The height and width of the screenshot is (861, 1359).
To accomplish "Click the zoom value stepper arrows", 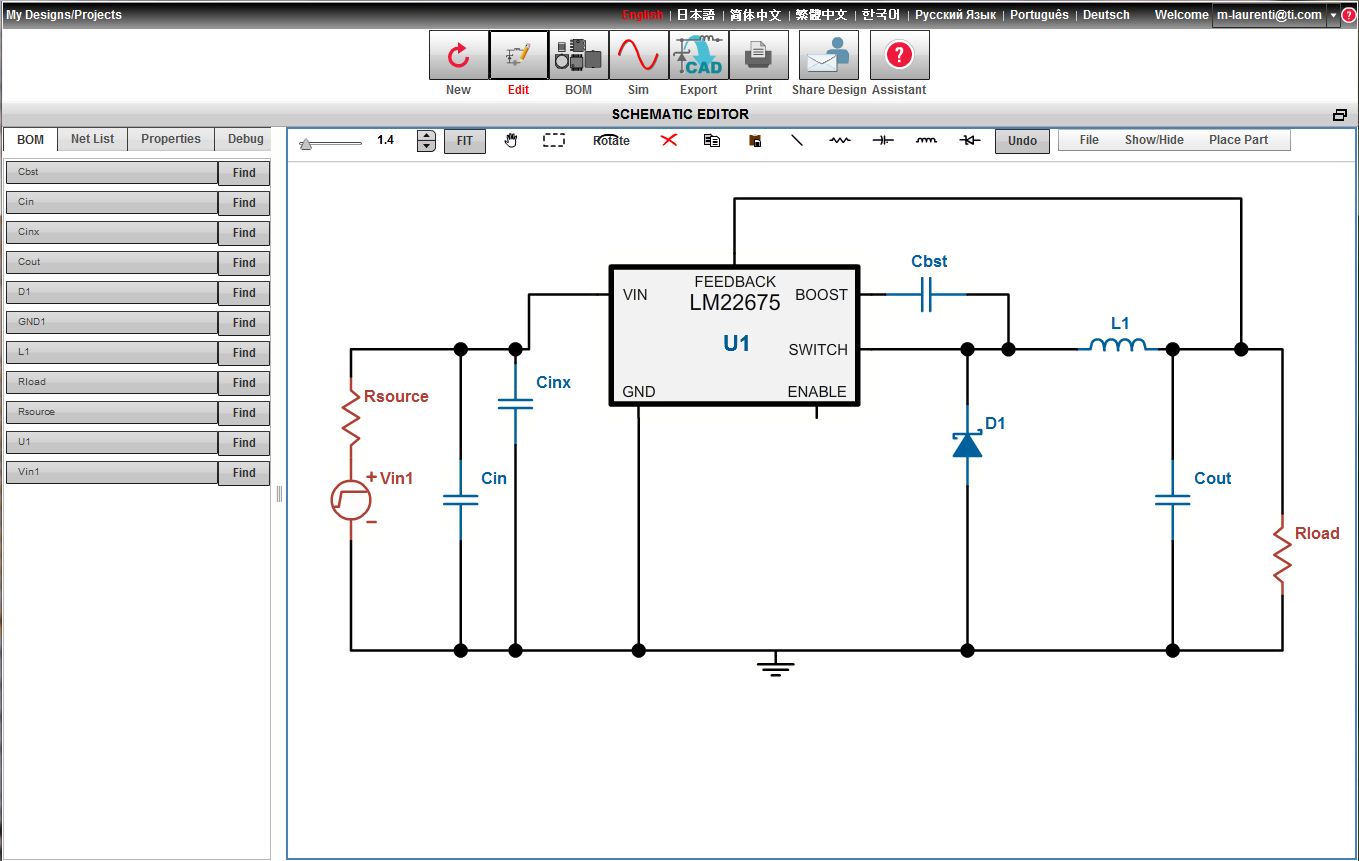I will [426, 141].
